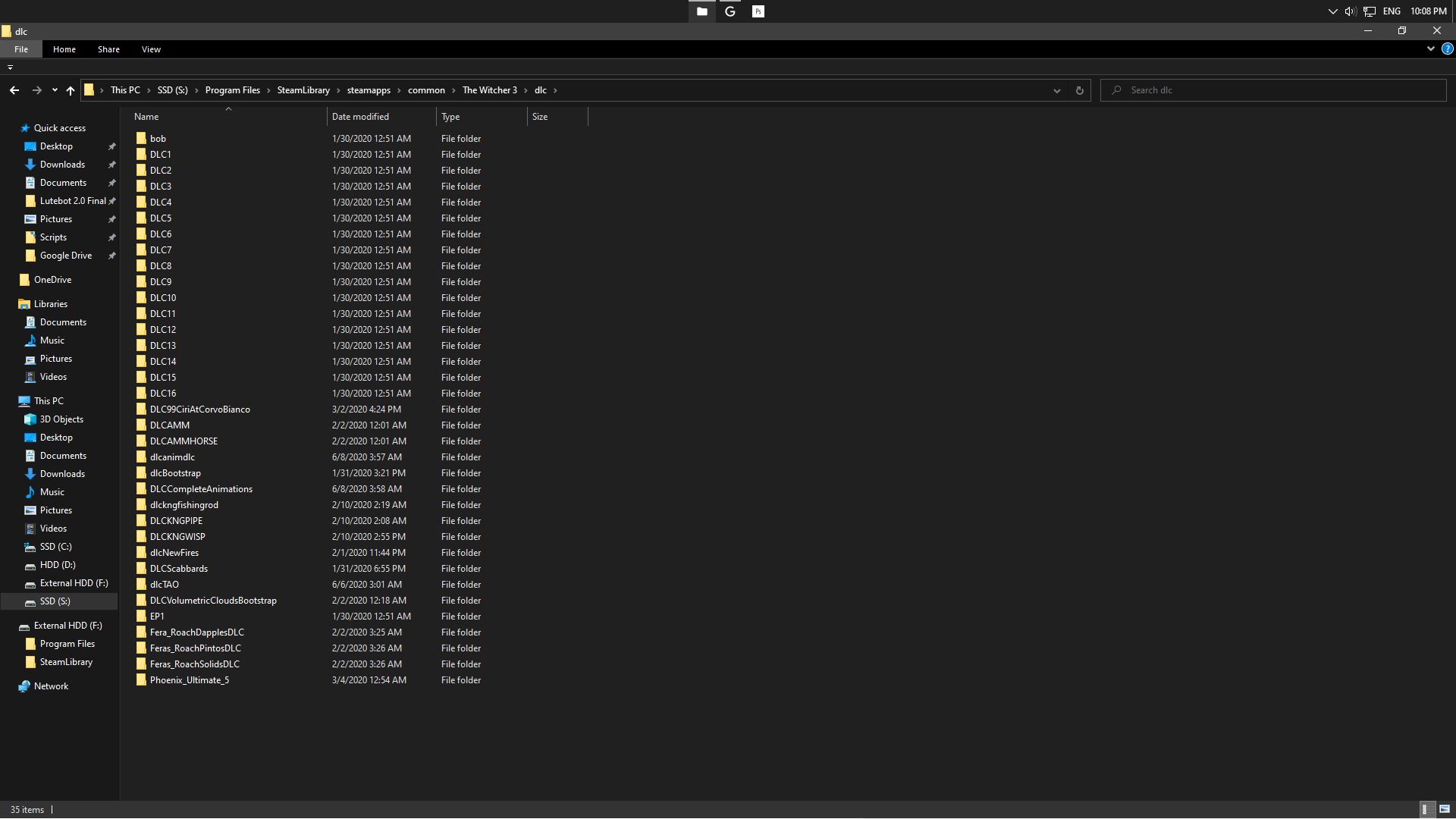Open SSD (C:) drive

[55, 547]
